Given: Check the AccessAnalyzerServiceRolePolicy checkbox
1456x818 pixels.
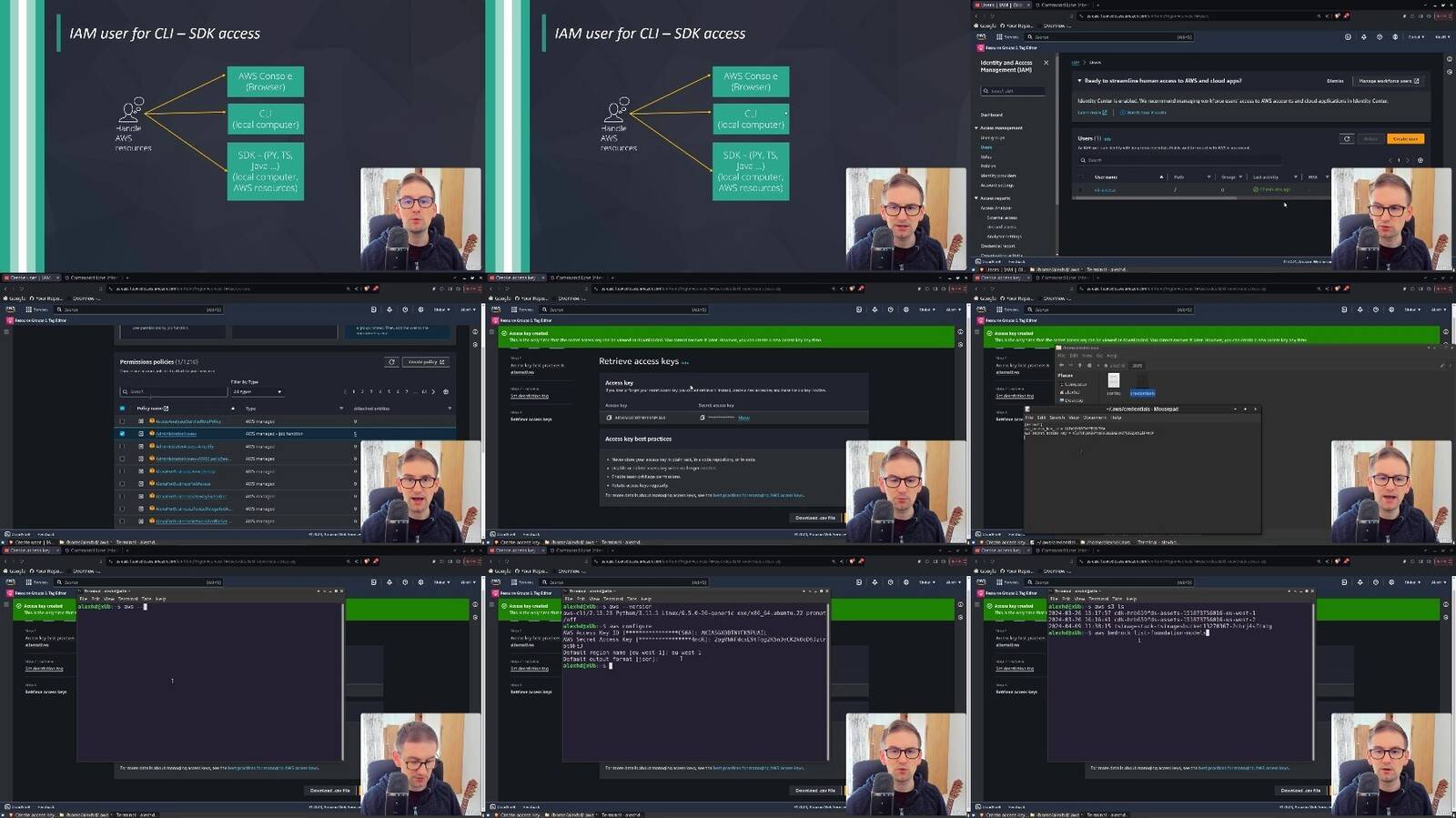Looking at the screenshot, I should (122, 421).
